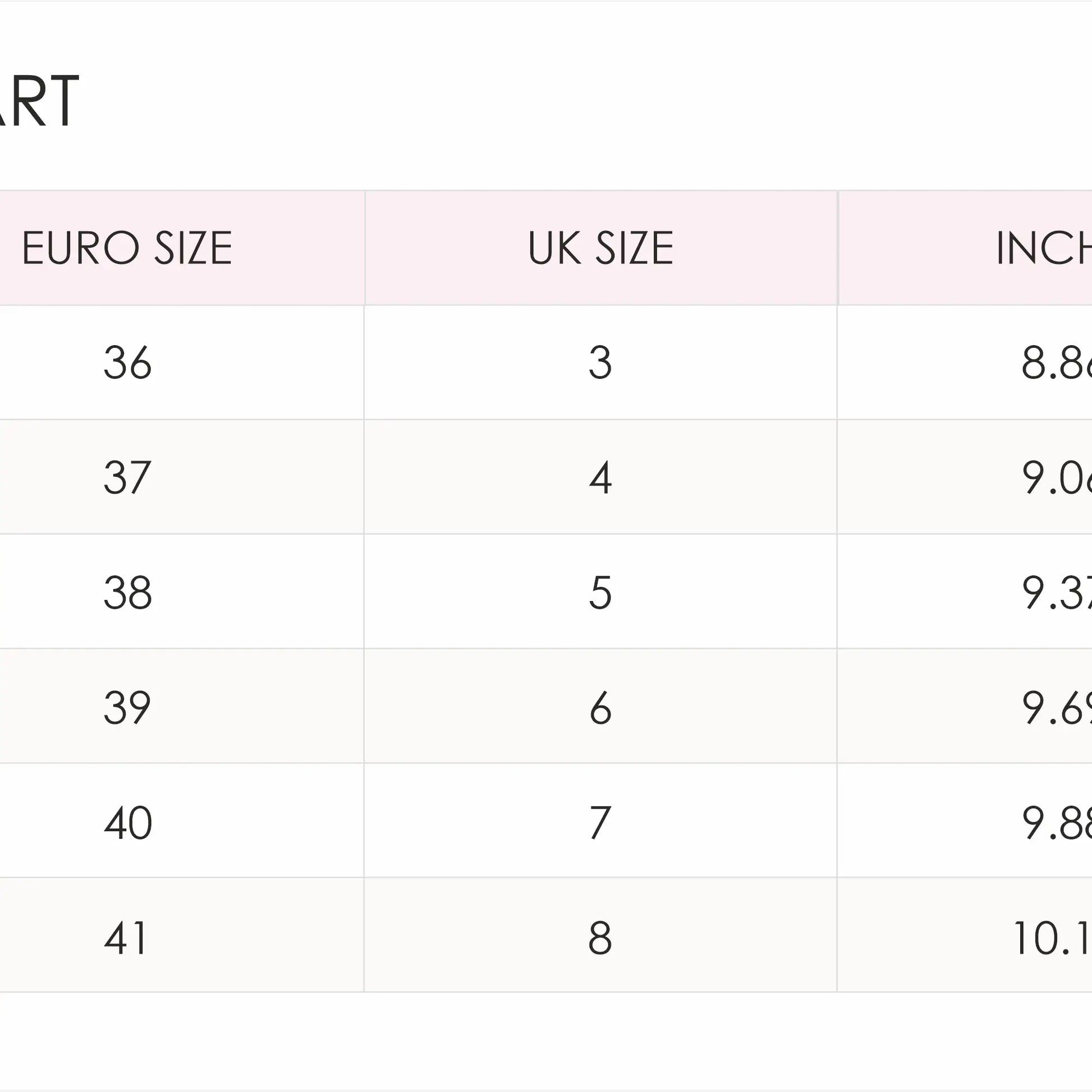
Task: Select Euro size 38 cell
Action: point(182,592)
